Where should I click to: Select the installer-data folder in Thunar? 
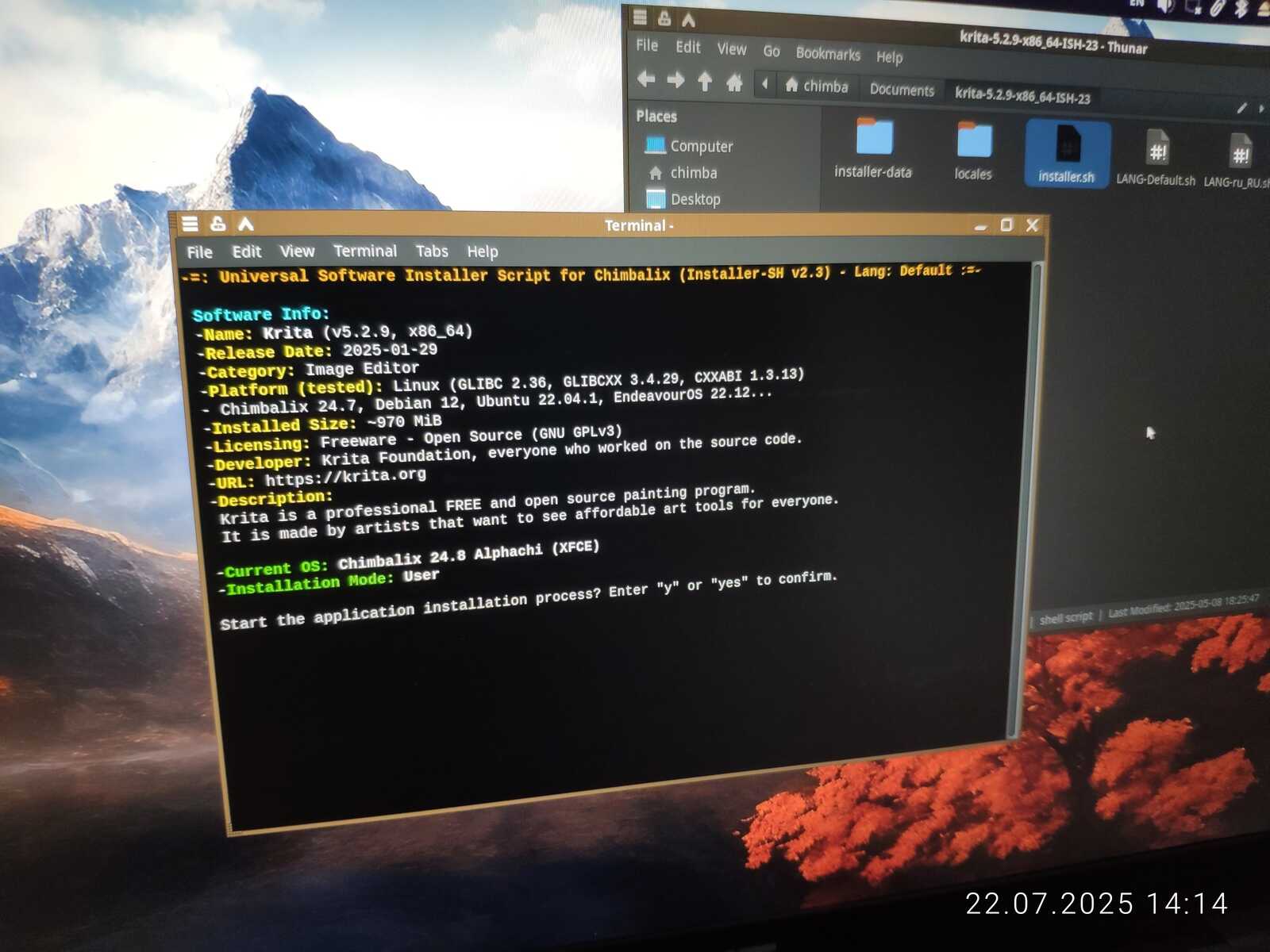tap(873, 148)
